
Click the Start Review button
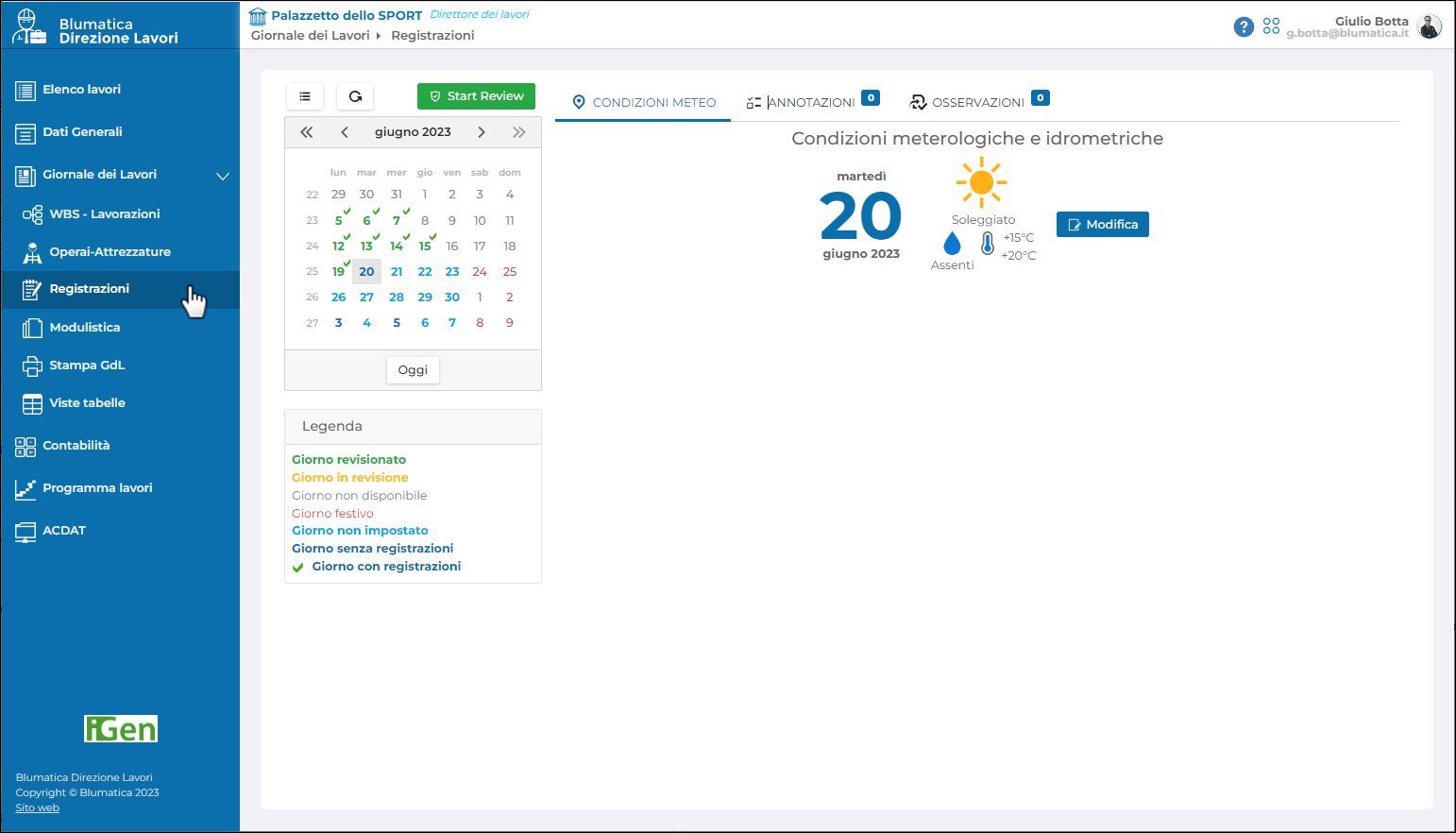tap(476, 96)
